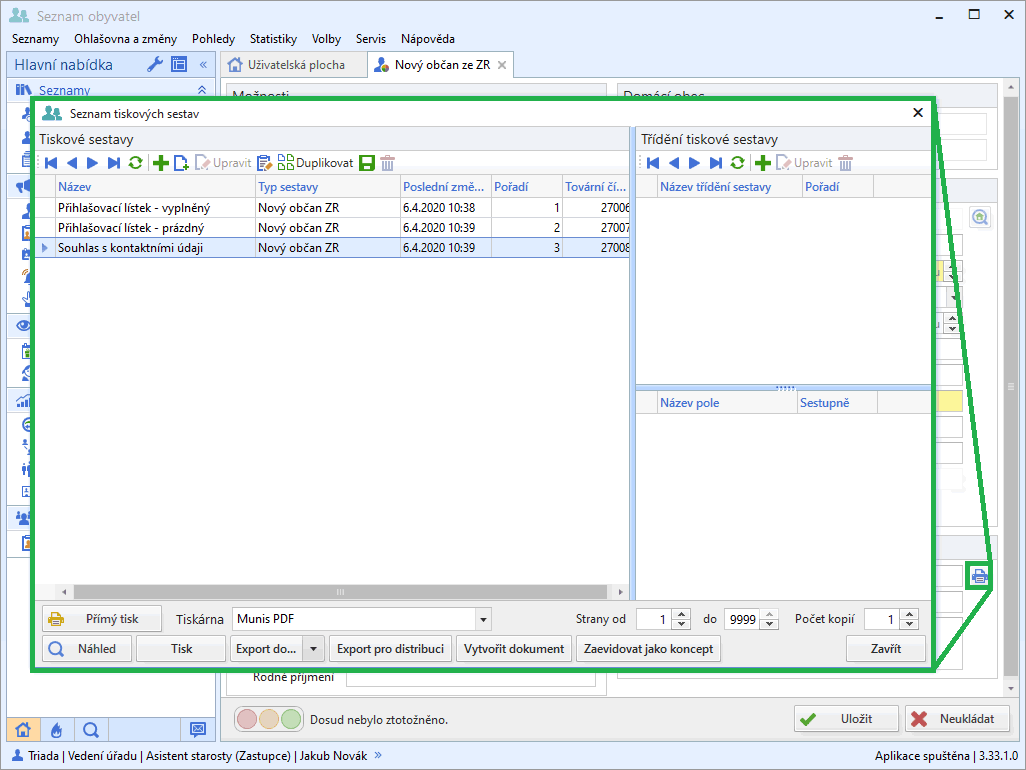Click the wrench icon in Hlavní nabídka header
Image resolution: width=1026 pixels, height=770 pixels.
pos(155,65)
